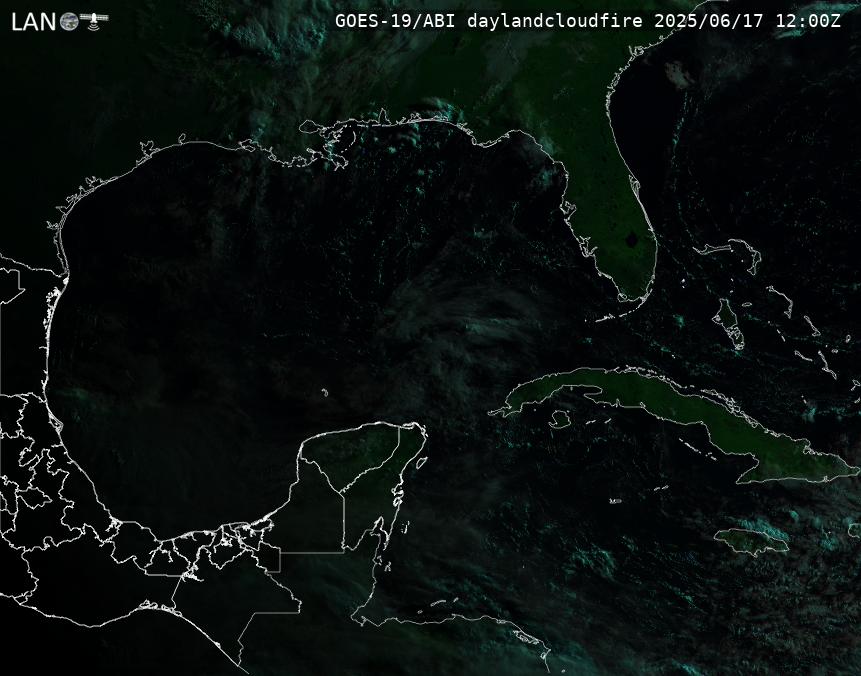Click the satellite icon in the logo
The width and height of the screenshot is (861, 676).
tap(94, 20)
